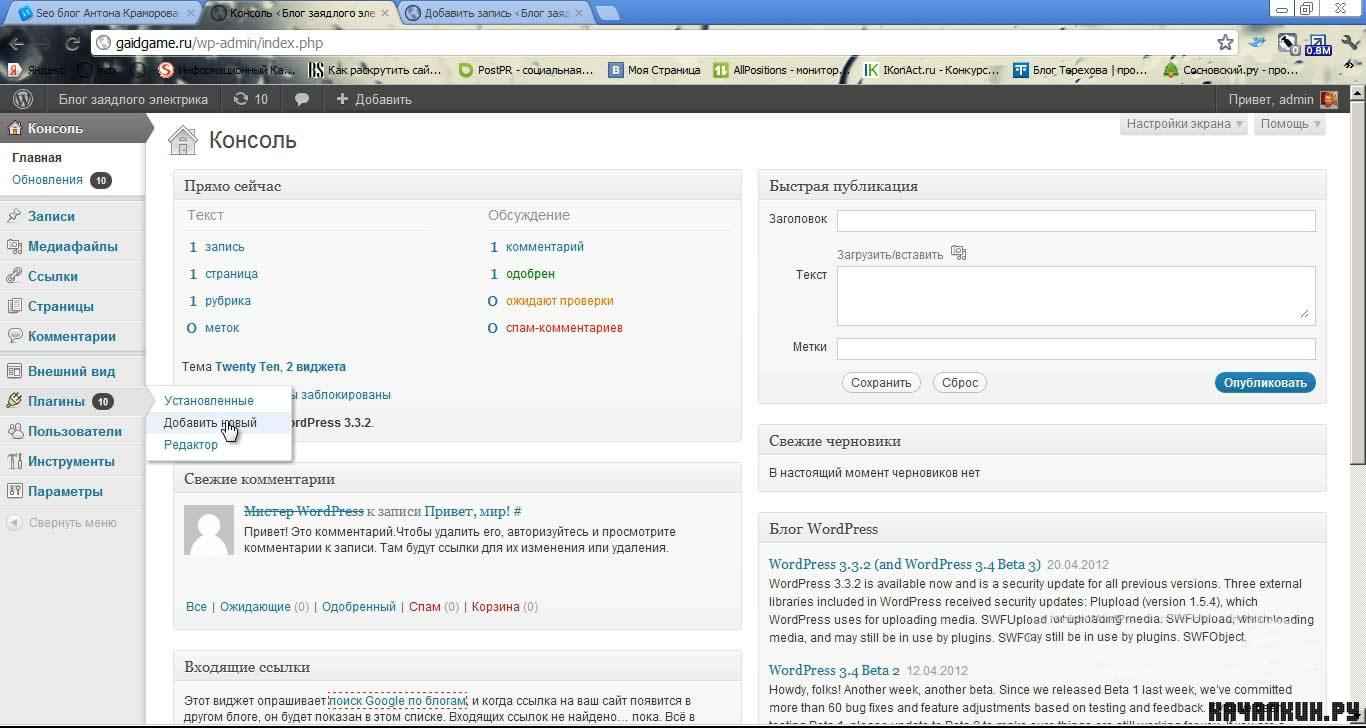Reload the page with the refresh icon
1366x728 pixels.
click(72, 43)
